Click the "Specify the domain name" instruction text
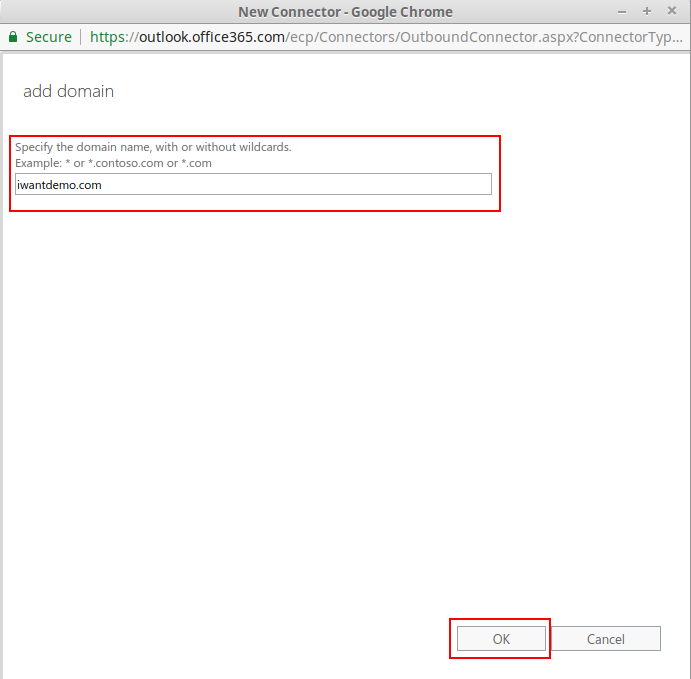691x679 pixels. tap(153, 147)
